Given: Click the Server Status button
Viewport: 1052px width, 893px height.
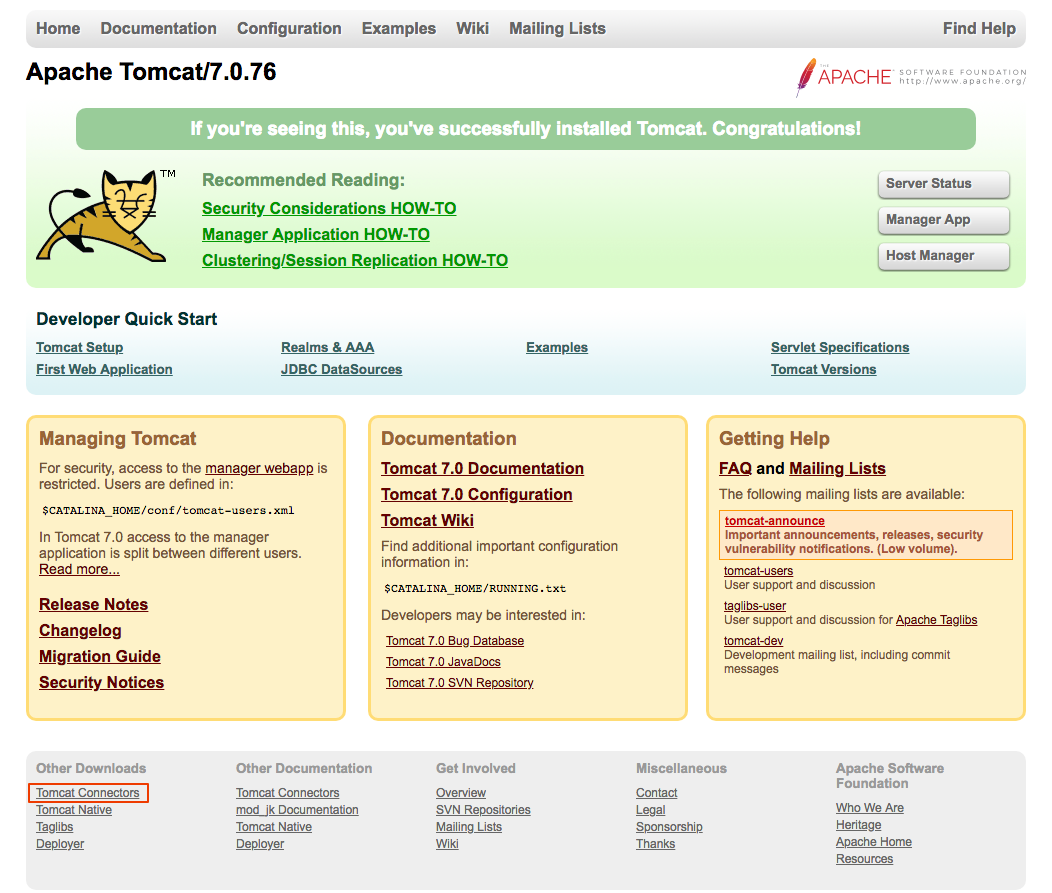Looking at the screenshot, I should point(943,184).
